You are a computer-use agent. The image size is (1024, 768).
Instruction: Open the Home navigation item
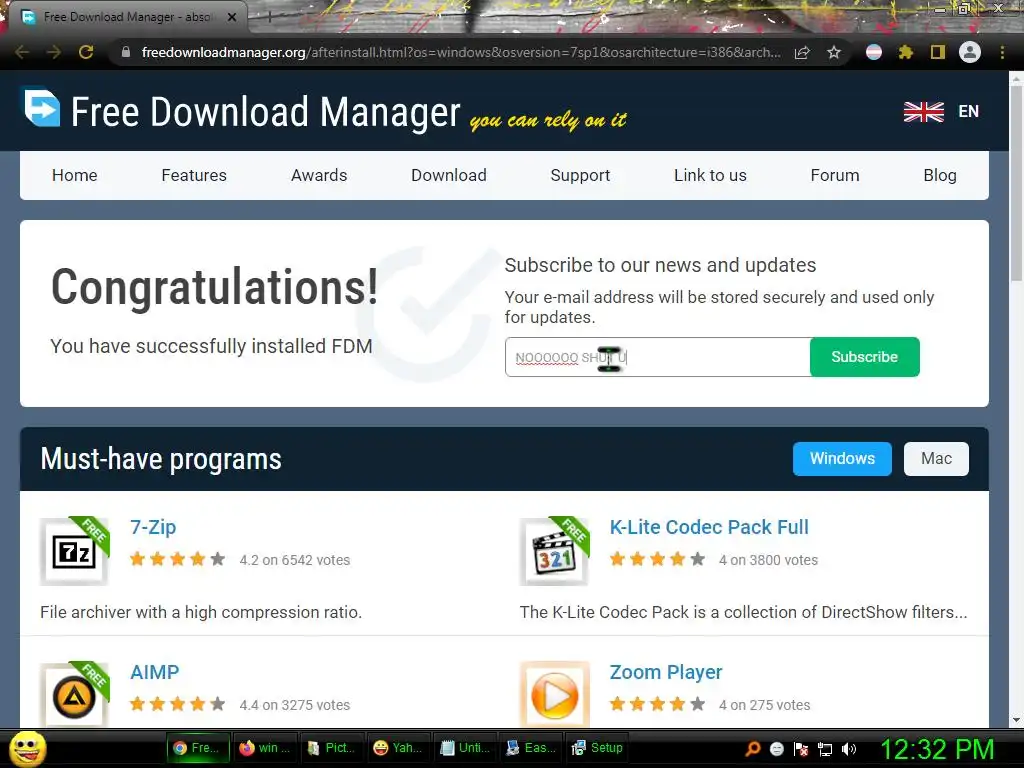[74, 175]
